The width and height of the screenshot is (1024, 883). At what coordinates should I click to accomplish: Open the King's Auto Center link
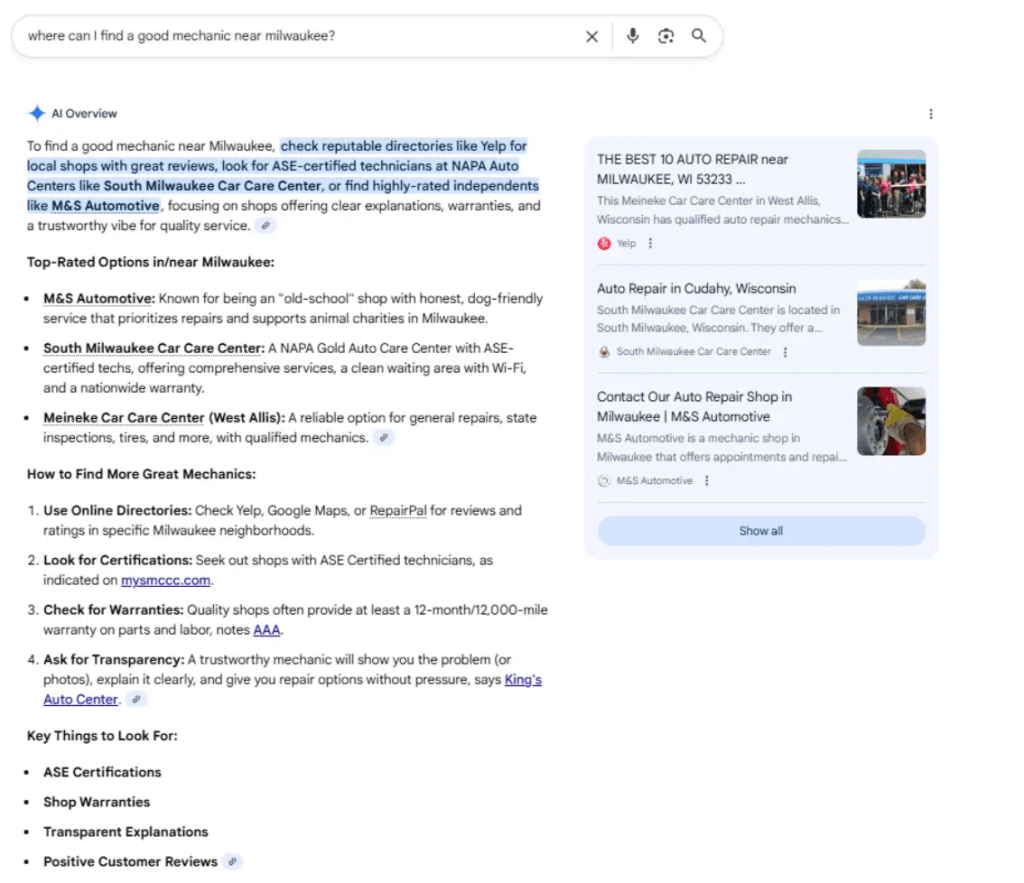click(522, 680)
